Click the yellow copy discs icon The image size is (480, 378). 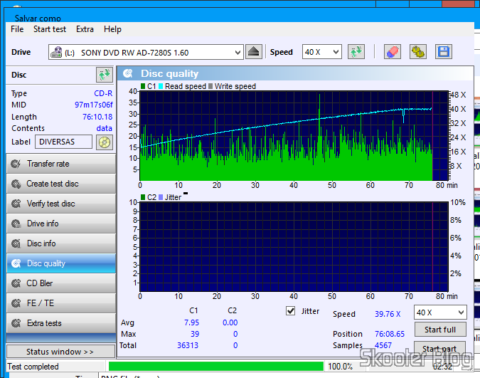pos(418,52)
